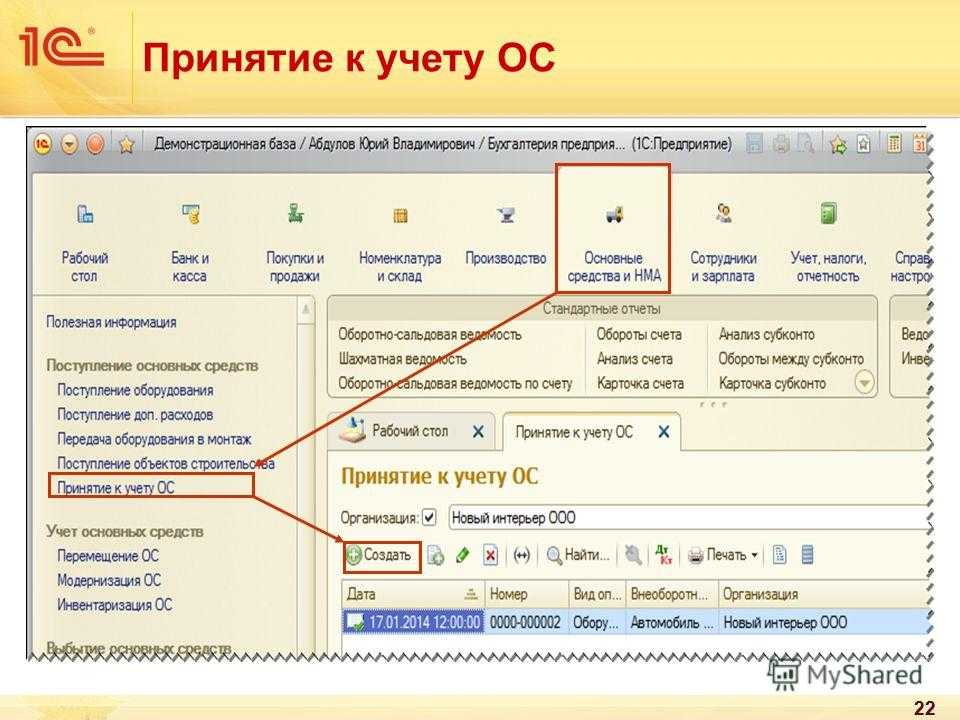This screenshot has width=960, height=720.
Task: Open Оборотно-сальдовая ведомость по счету
Action: click(x=455, y=384)
